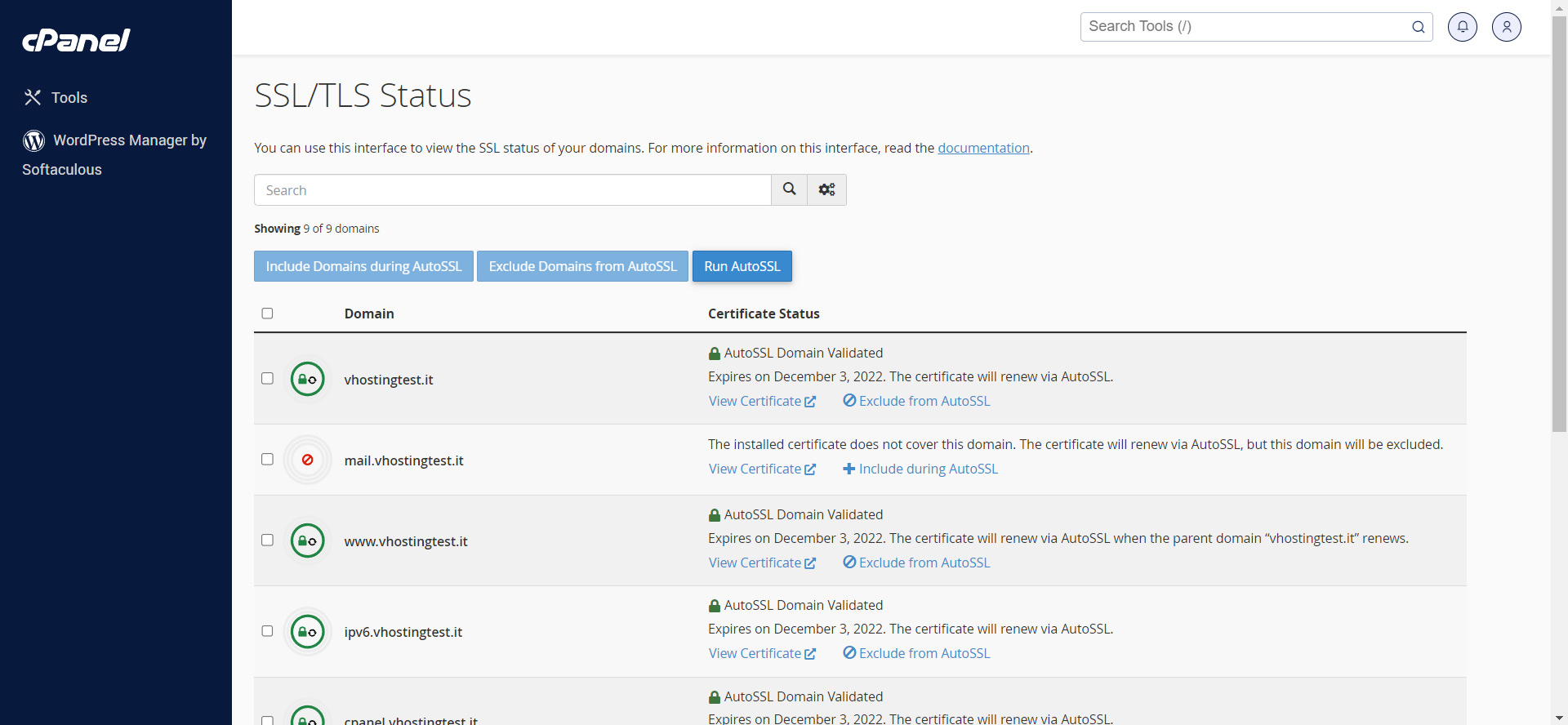The width and height of the screenshot is (1568, 725).
Task: View Certificate for mail.vhostingtest.it
Action: (762, 469)
